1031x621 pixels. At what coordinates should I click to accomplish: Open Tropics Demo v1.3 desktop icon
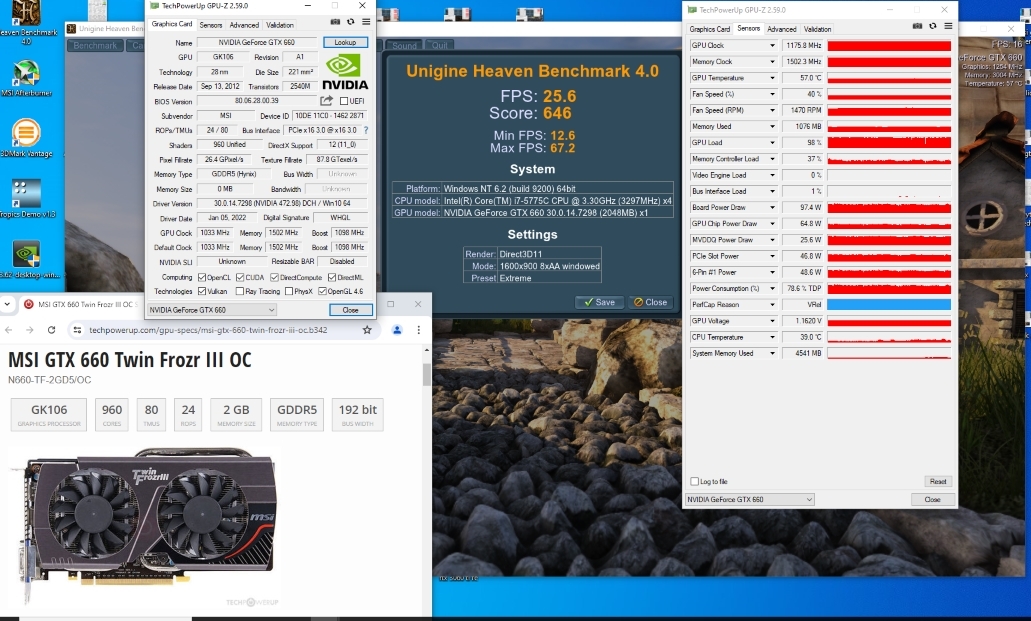(26, 199)
